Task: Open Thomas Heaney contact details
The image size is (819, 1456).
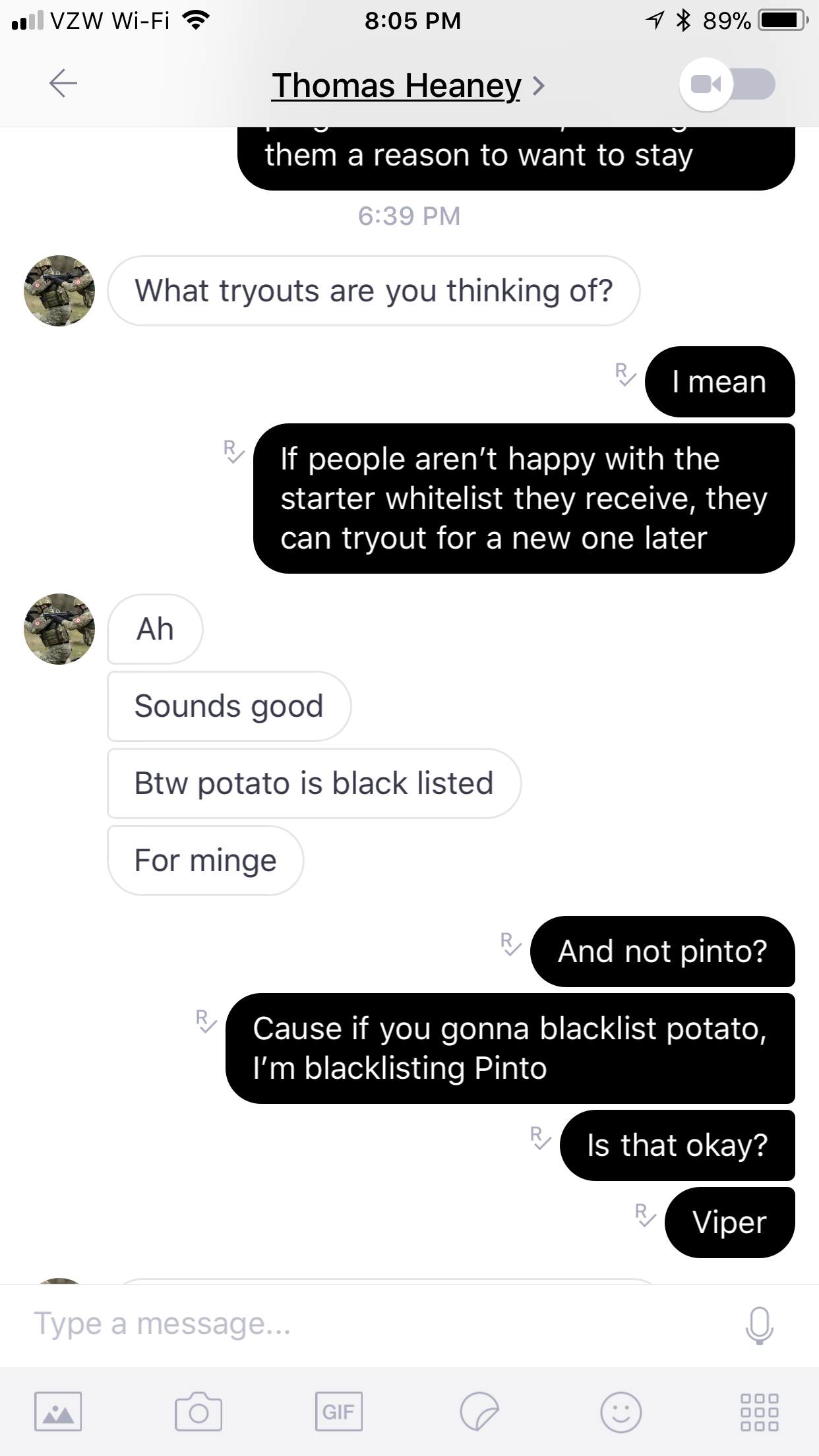Action: [x=396, y=86]
